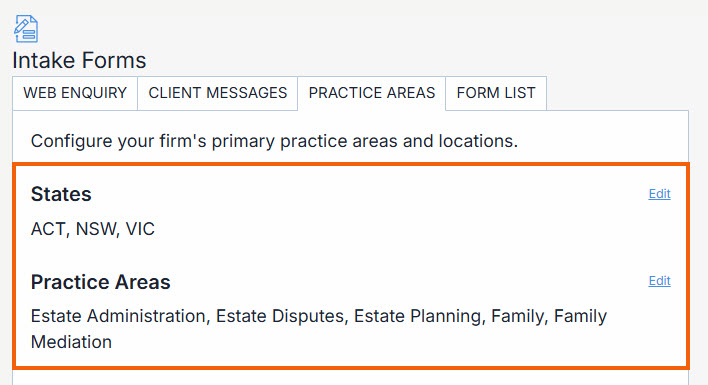This screenshot has height=385, width=708.
Task: Click the States section heading
Action: (61, 194)
